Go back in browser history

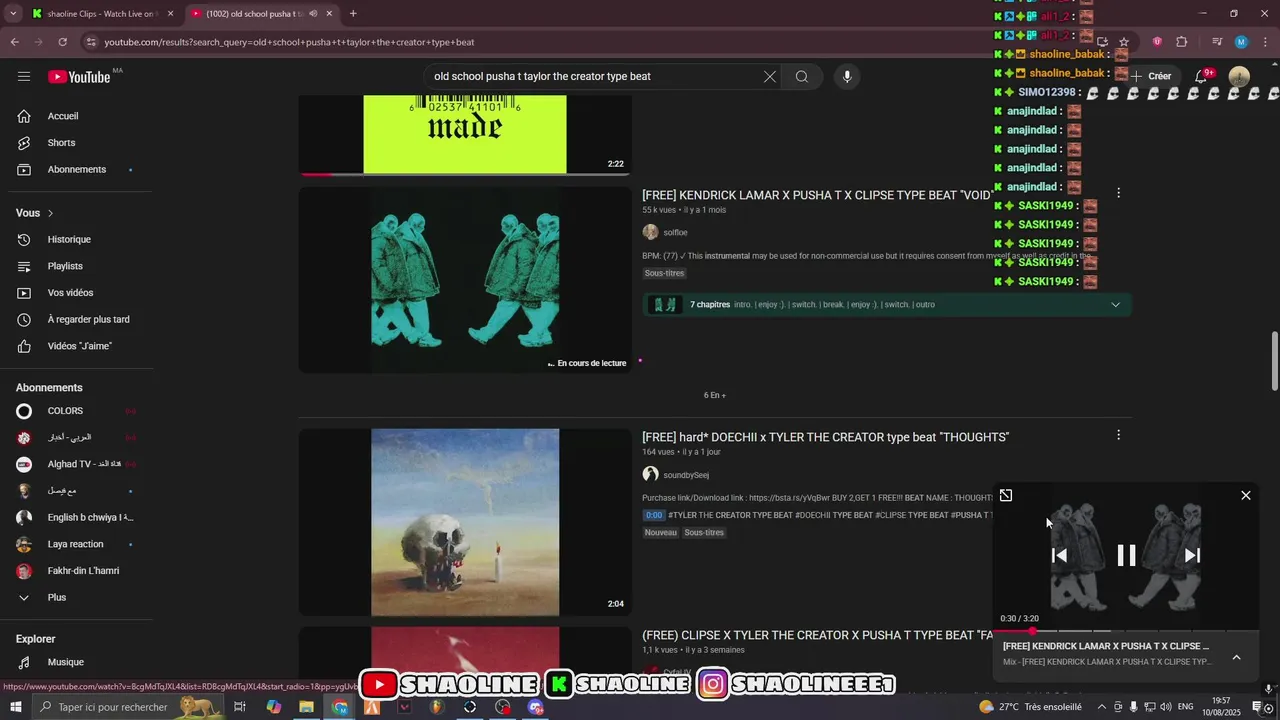(x=14, y=42)
